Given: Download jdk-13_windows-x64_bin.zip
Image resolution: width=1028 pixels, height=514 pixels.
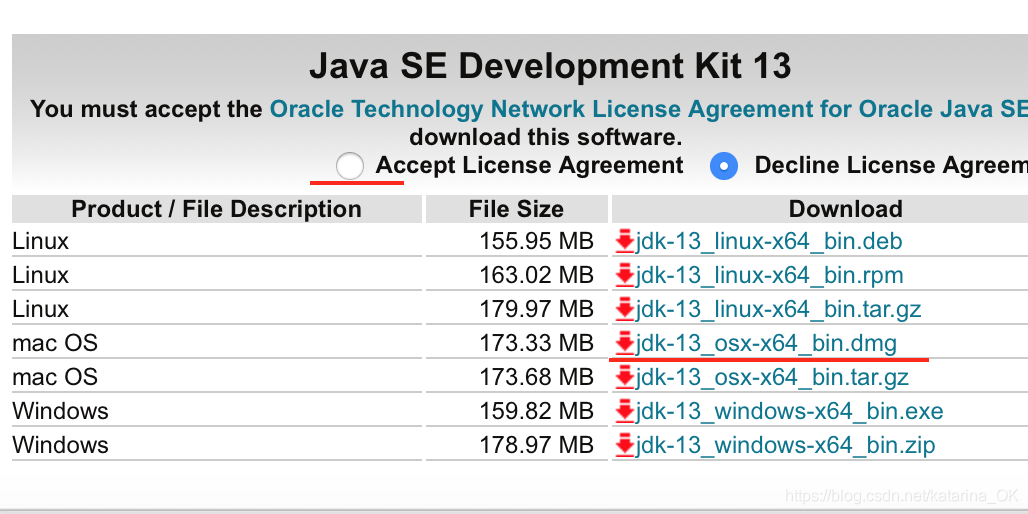Looking at the screenshot, I should tap(785, 446).
